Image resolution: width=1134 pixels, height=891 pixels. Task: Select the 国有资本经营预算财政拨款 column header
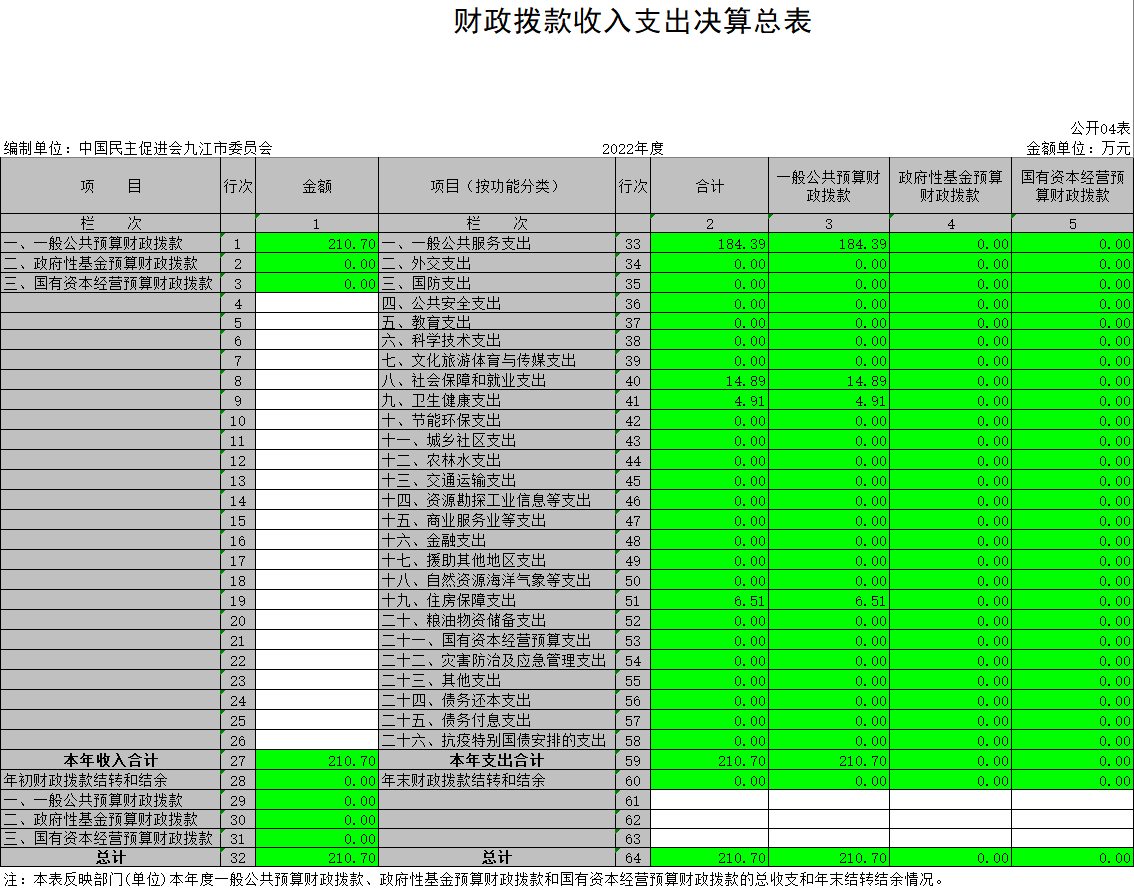[1072, 186]
